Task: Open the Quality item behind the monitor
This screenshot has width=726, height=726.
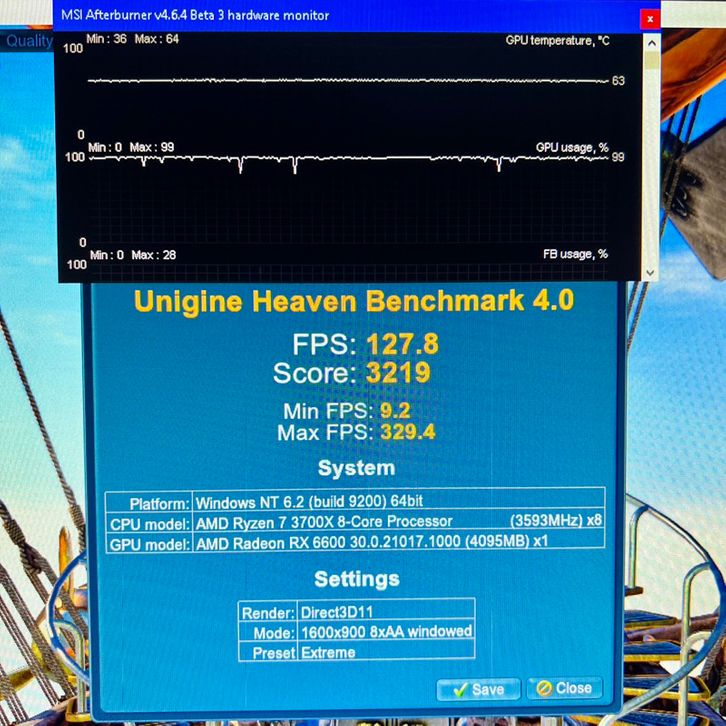Action: [x=28, y=41]
